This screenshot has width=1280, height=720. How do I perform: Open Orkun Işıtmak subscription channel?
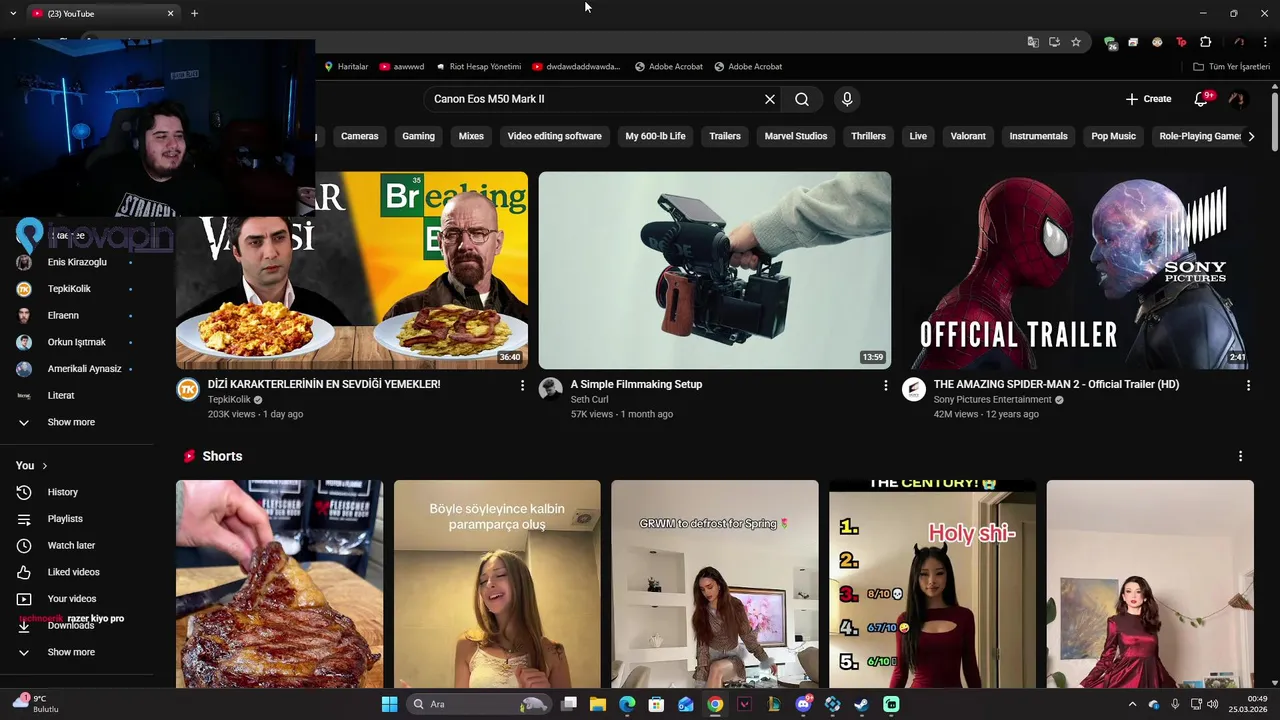[x=76, y=342]
